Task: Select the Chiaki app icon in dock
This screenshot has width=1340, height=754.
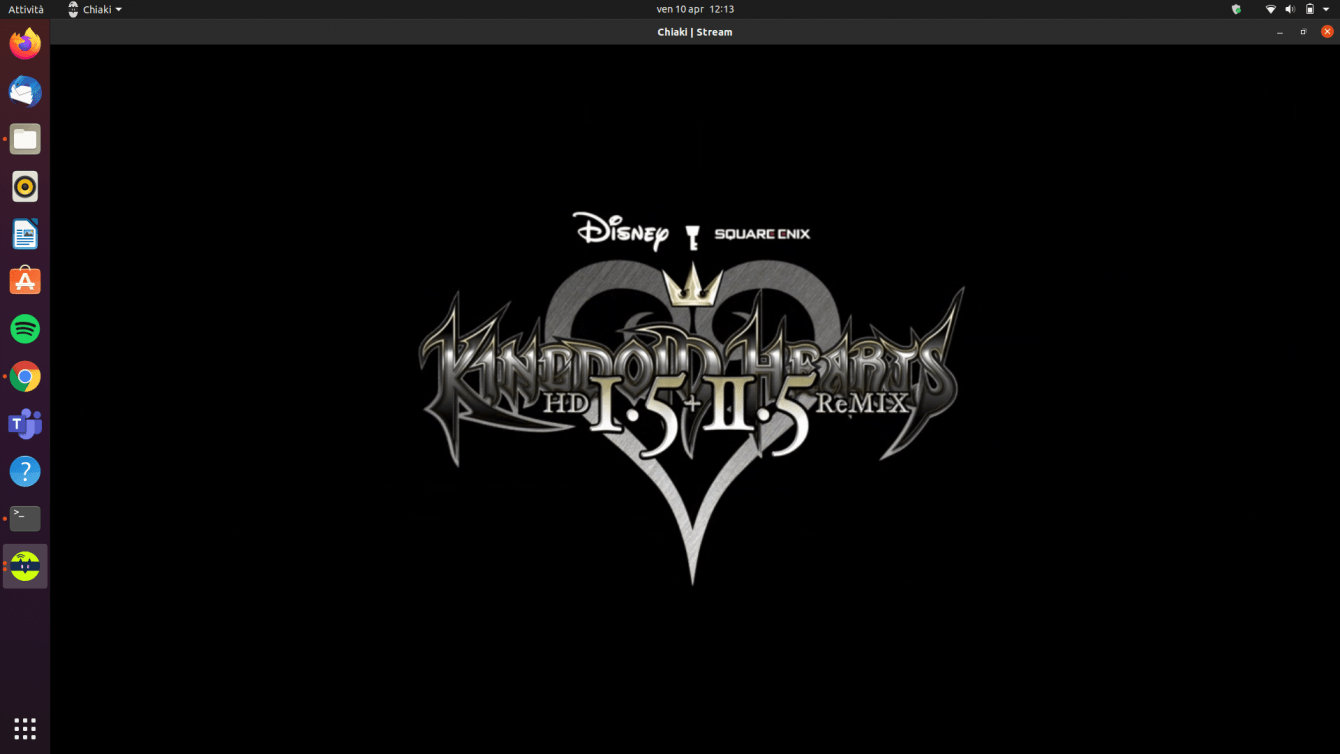Action: coord(25,566)
